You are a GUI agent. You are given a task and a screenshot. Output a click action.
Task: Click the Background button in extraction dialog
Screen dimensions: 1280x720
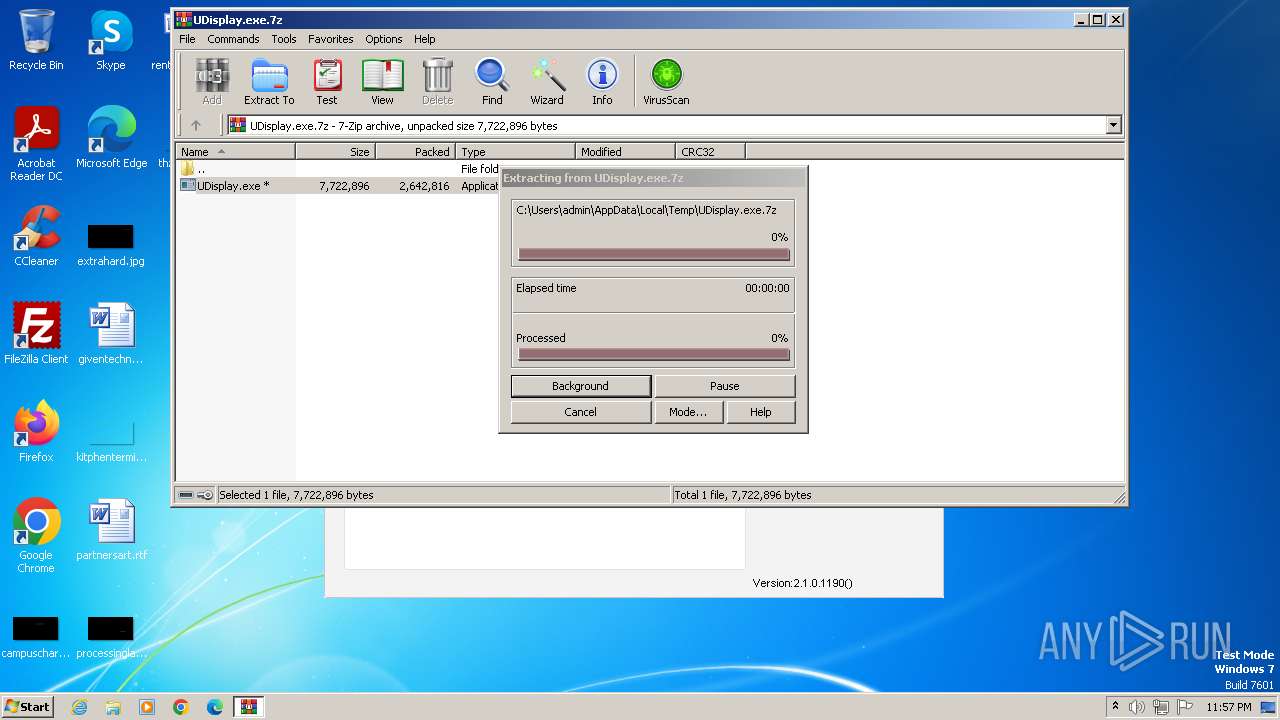[x=580, y=386]
